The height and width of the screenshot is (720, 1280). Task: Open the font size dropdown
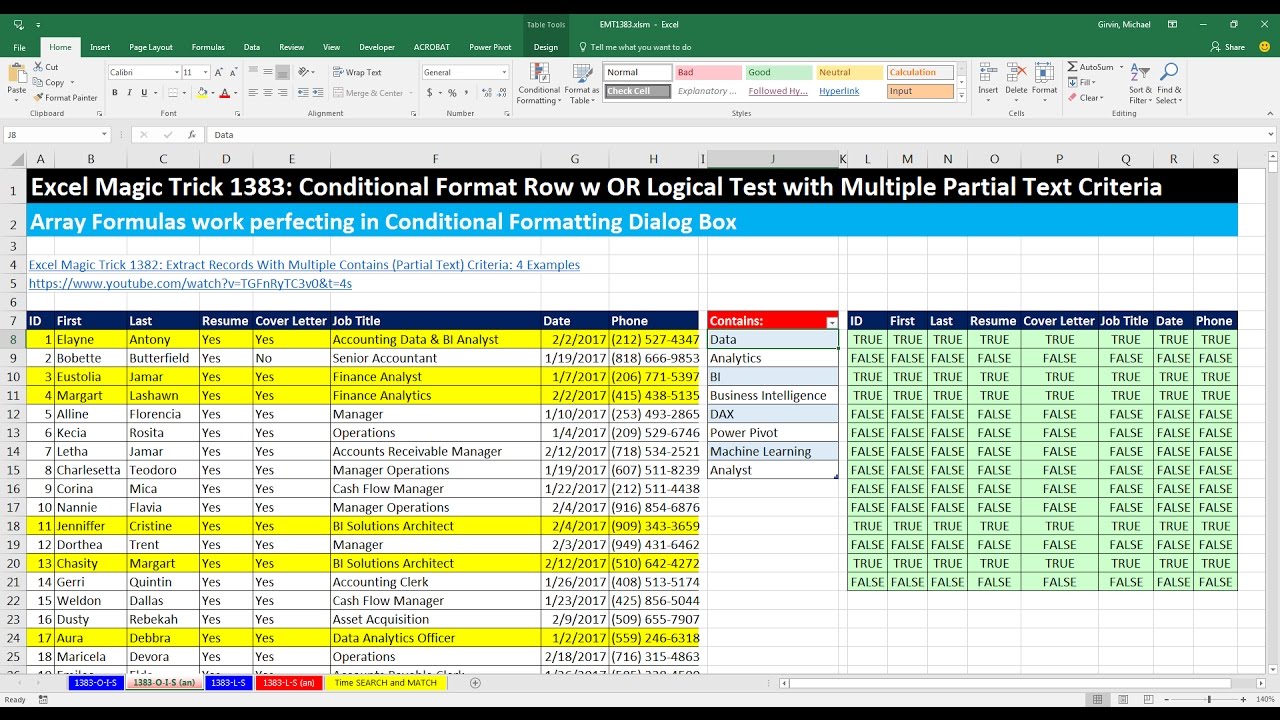tap(205, 72)
